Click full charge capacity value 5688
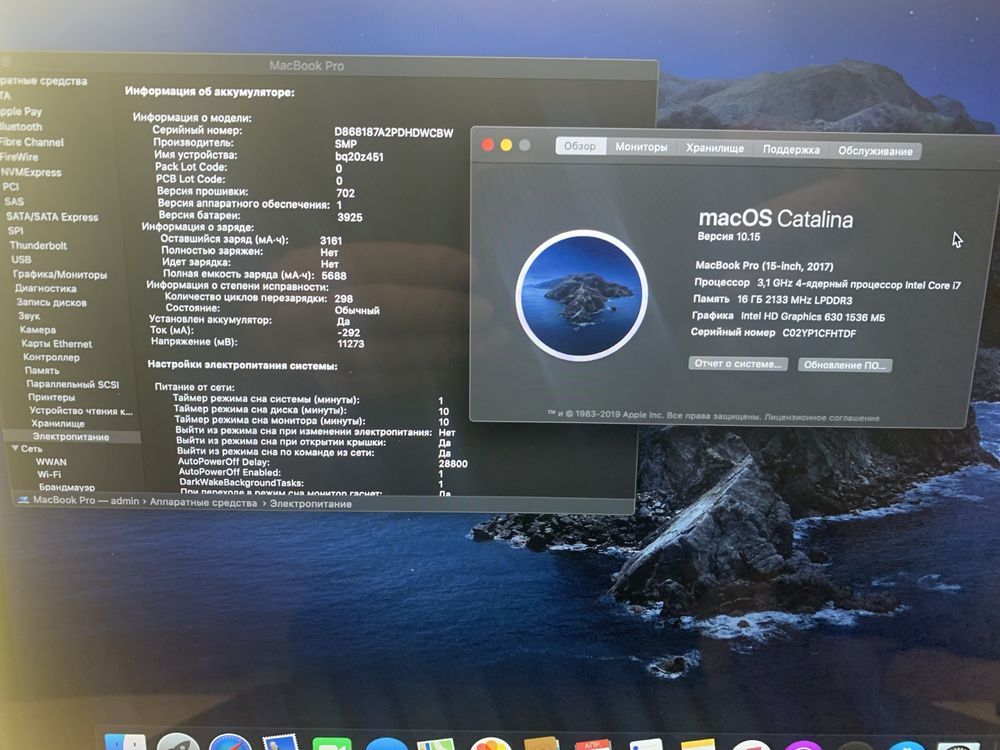Screen dimensions: 1000x750 click(334, 276)
